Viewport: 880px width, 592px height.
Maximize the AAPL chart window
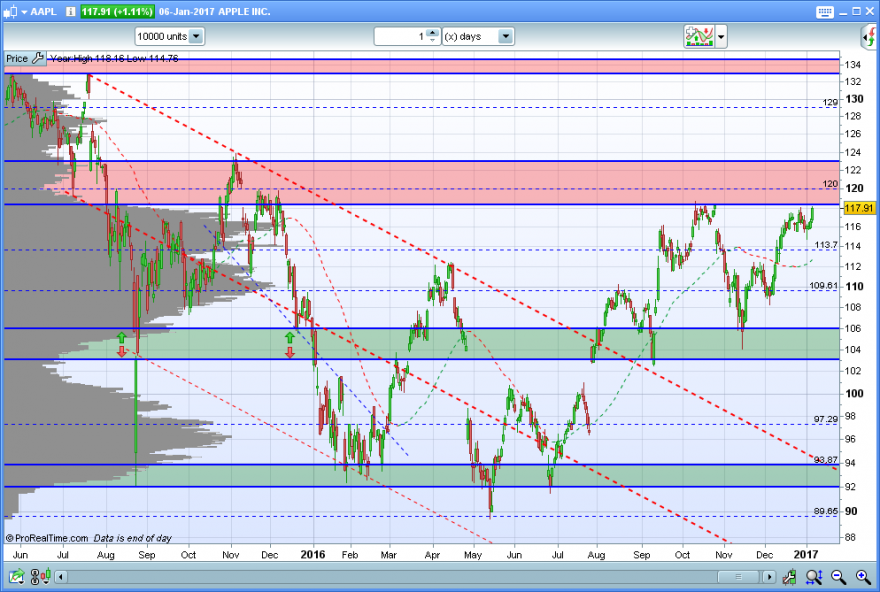(x=856, y=11)
